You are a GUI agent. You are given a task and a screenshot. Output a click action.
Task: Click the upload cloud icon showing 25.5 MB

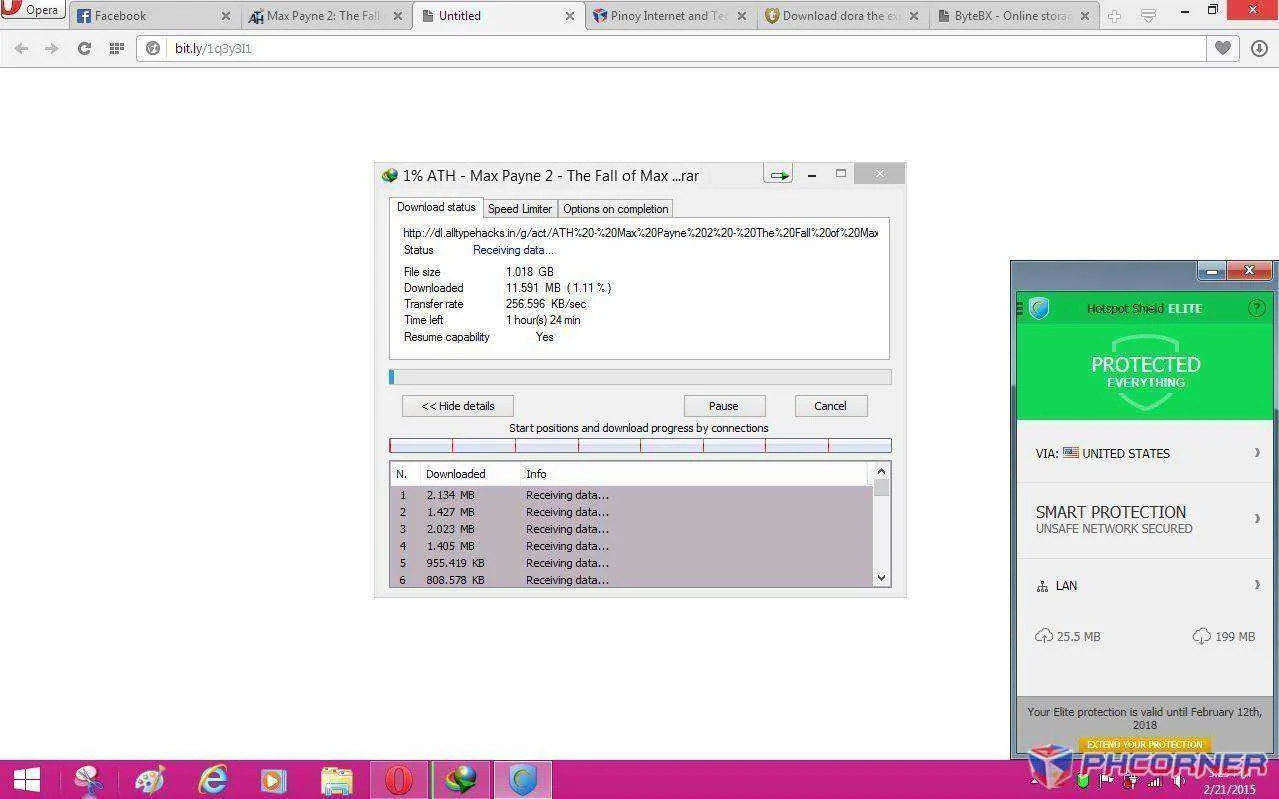pyautogui.click(x=1043, y=636)
